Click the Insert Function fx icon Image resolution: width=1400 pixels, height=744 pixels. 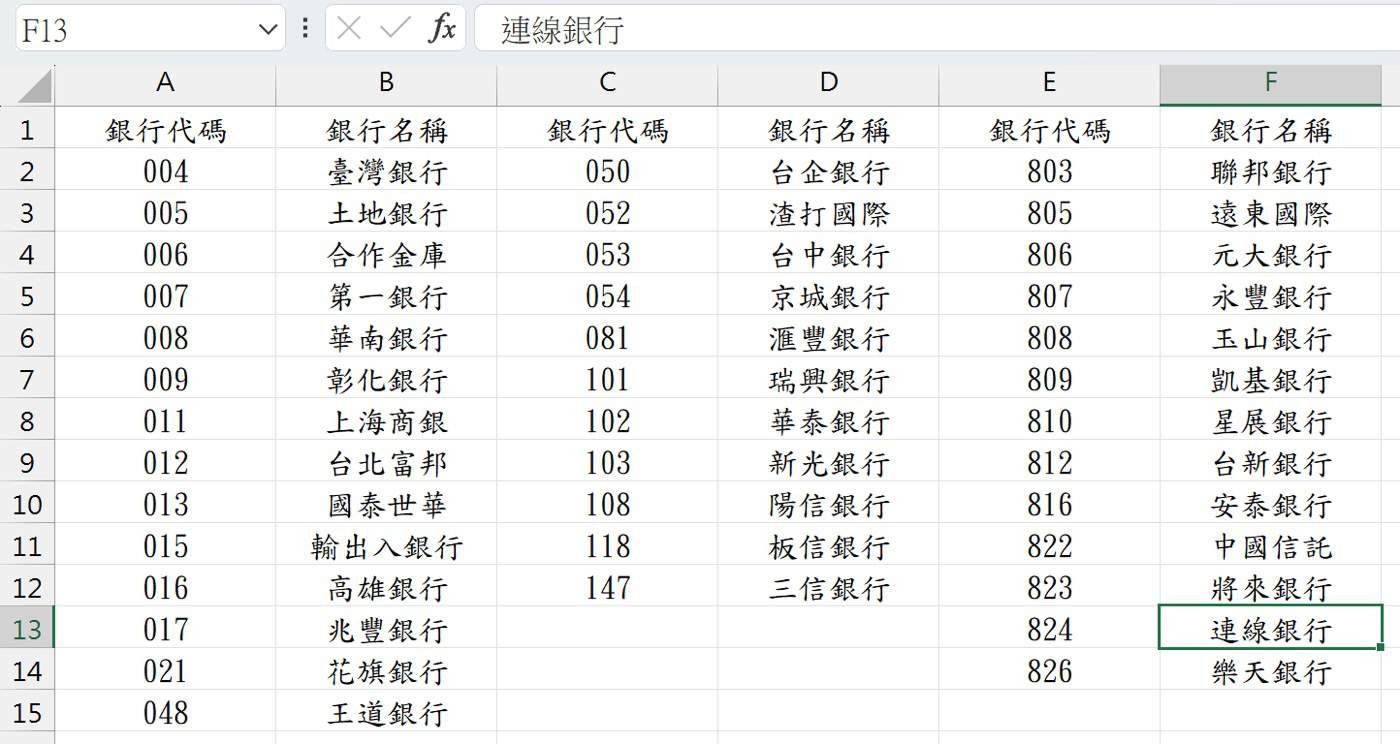point(441,29)
